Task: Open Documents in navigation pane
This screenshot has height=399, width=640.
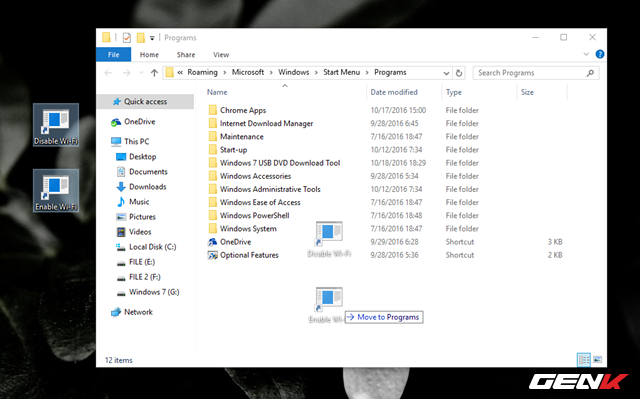Action: [148, 172]
